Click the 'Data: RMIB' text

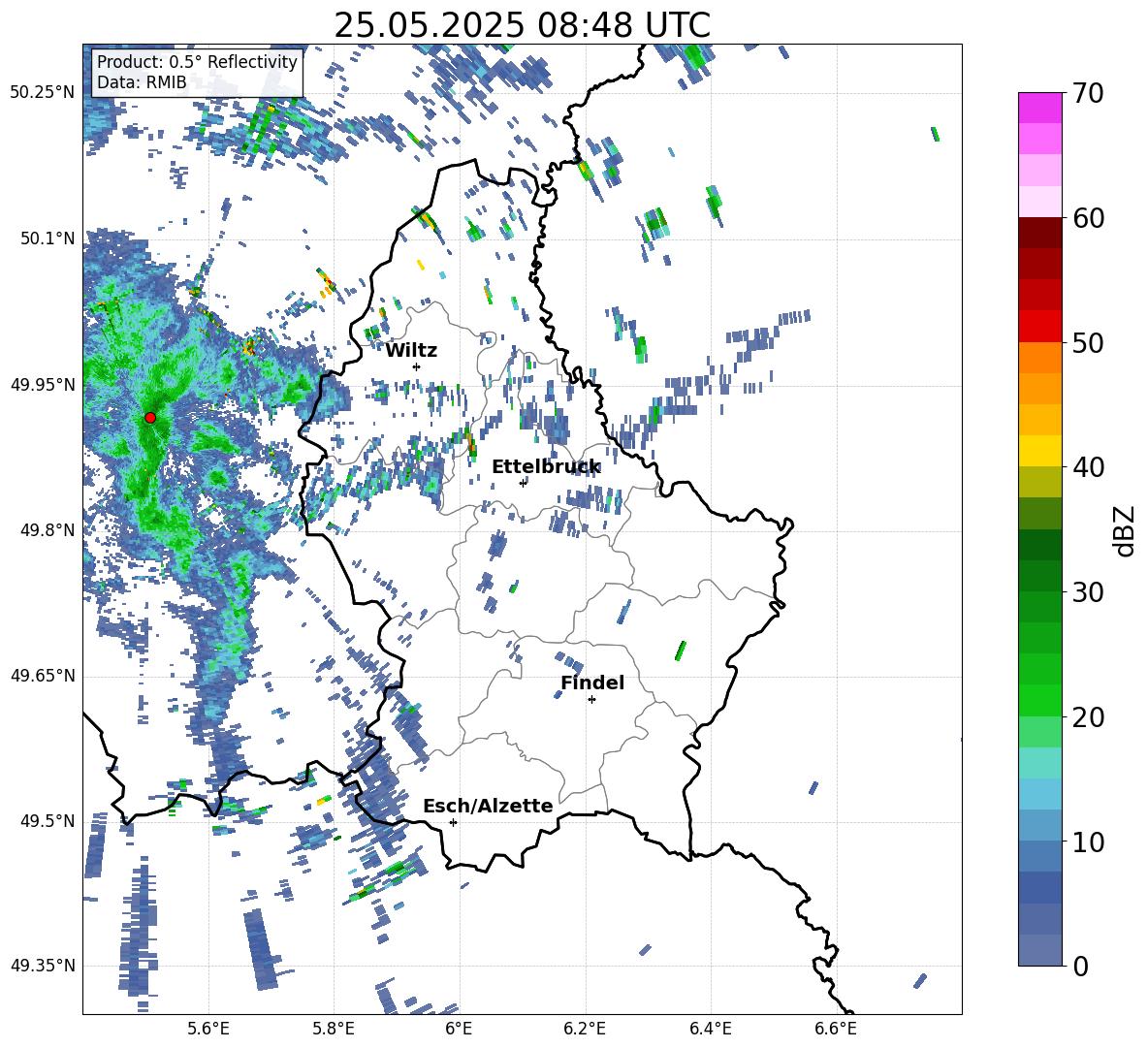tap(142, 82)
